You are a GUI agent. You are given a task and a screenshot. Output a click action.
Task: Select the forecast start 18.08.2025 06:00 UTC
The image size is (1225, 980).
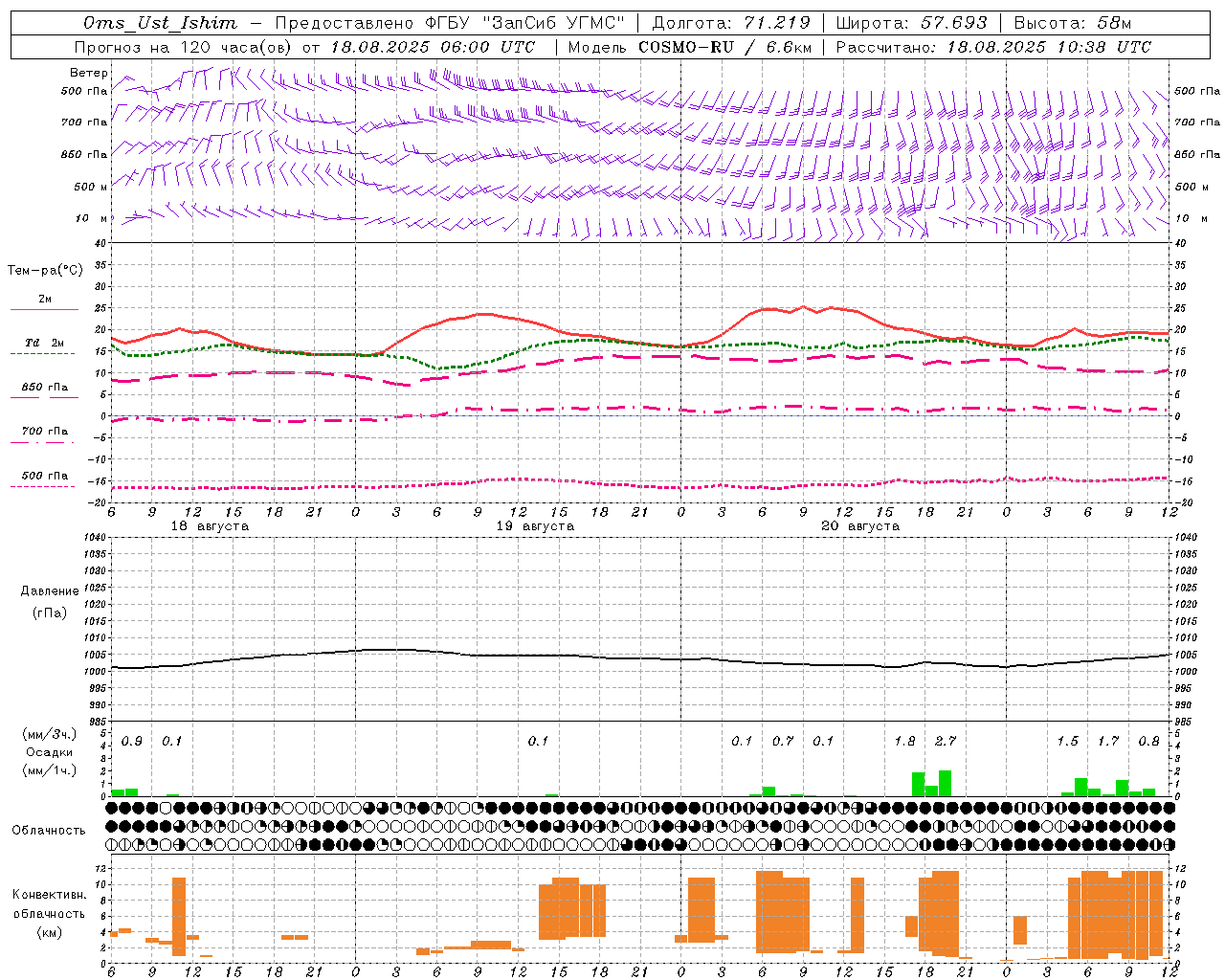click(x=434, y=47)
